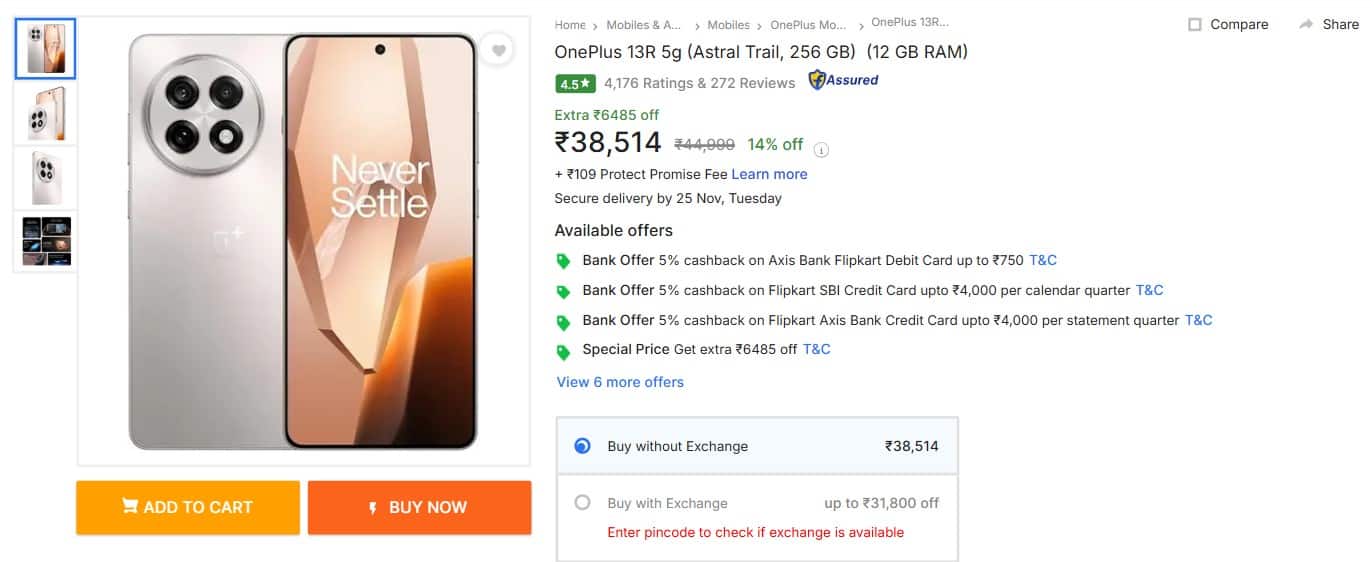
Task: Click the 4.5 star rating badge
Action: (x=576, y=83)
